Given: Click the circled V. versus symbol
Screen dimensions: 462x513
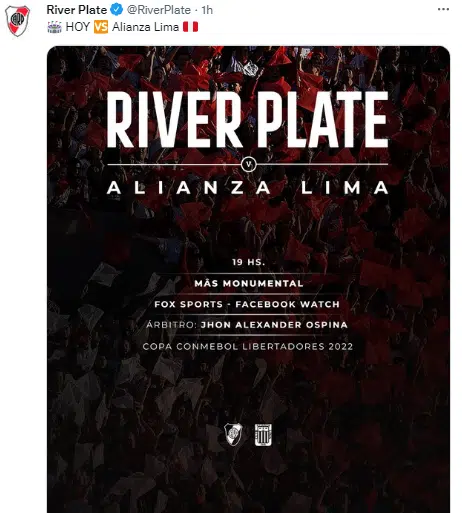Looking at the screenshot, I should 248,164.
